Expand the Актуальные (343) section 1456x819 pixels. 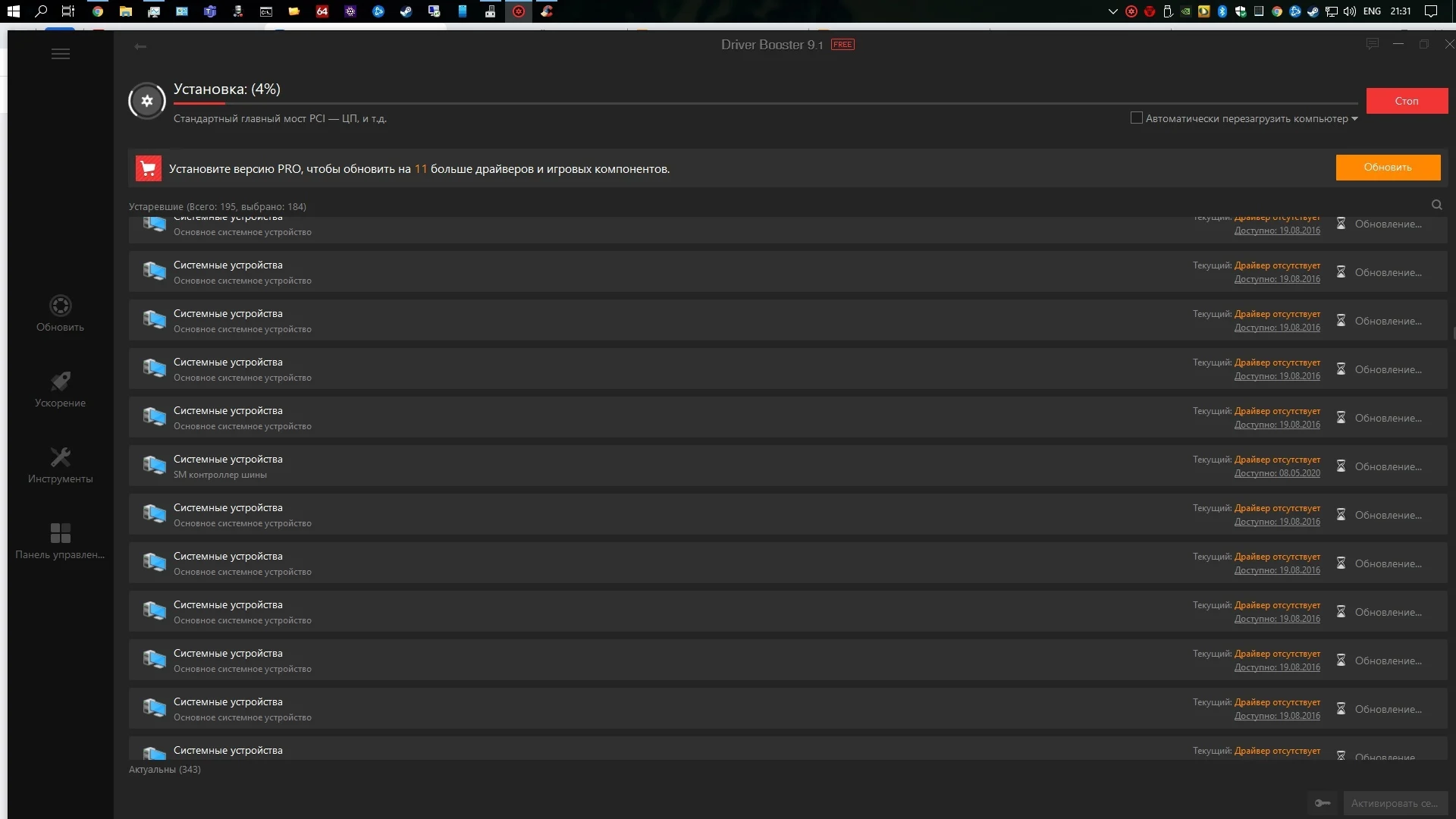pyautogui.click(x=165, y=769)
